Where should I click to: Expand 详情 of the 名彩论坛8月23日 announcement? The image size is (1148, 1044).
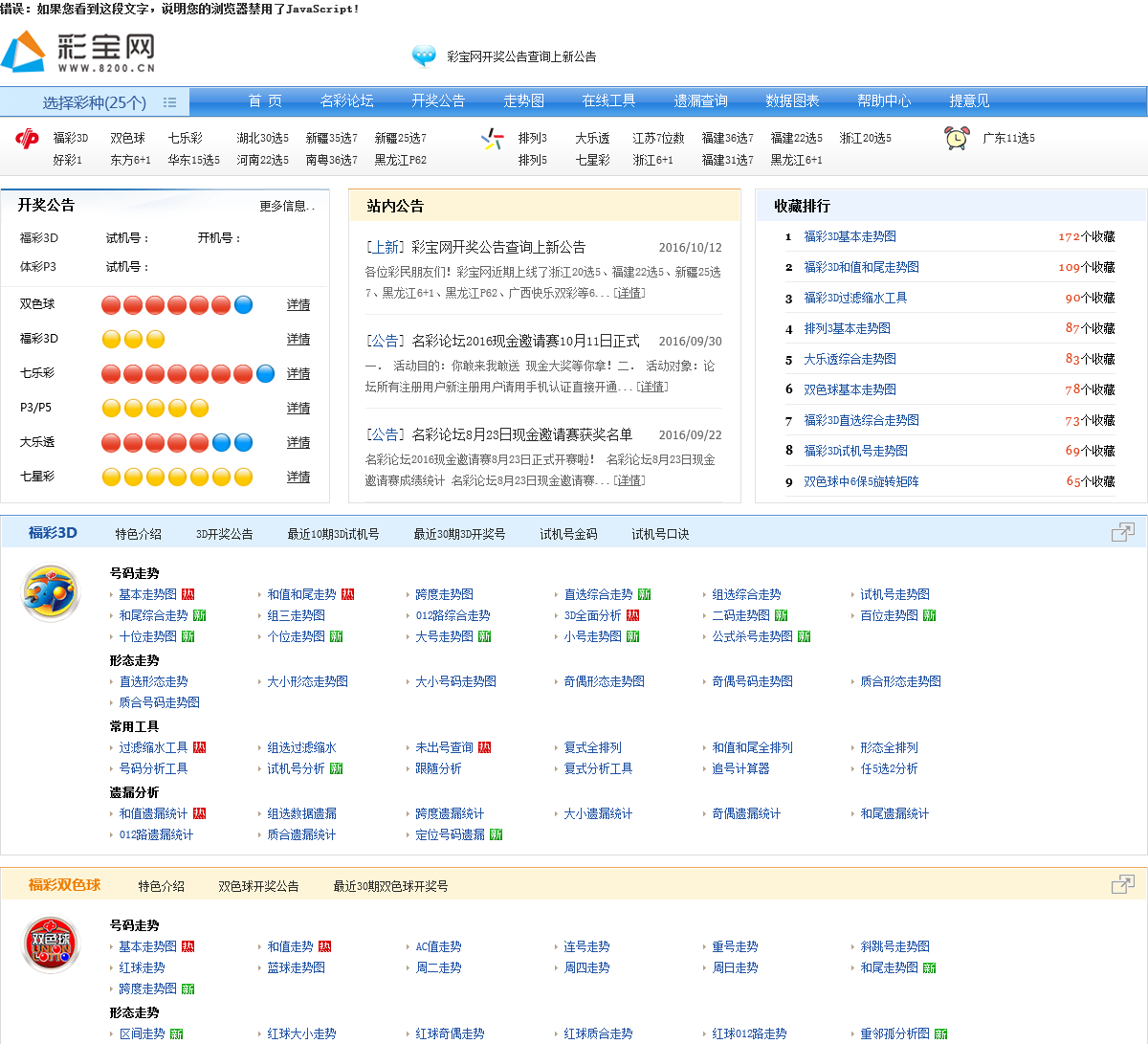click(x=629, y=480)
